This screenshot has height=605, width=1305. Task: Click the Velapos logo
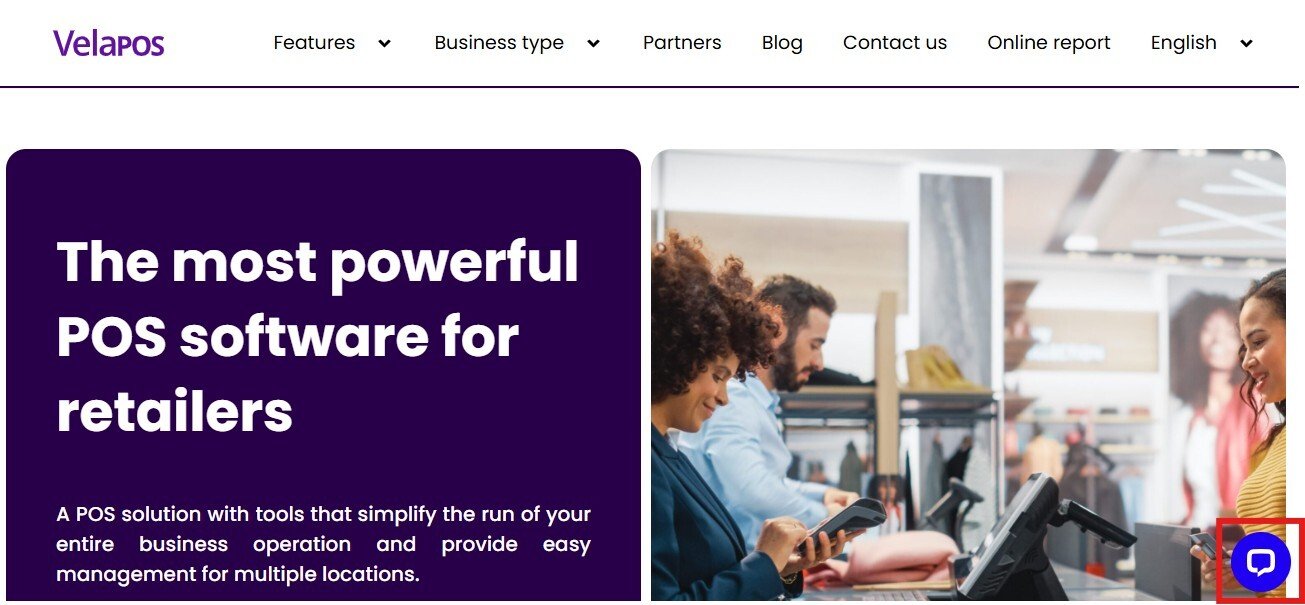(x=109, y=43)
